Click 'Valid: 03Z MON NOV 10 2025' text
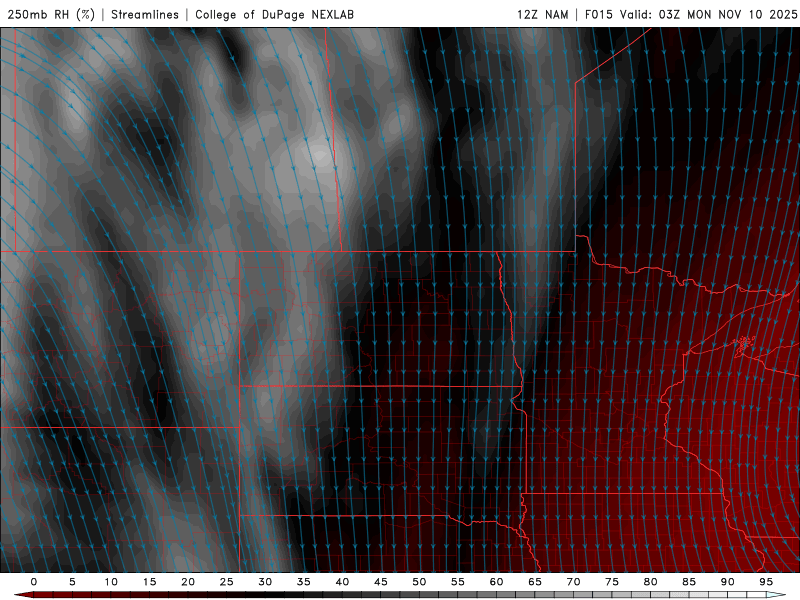This screenshot has height=600, width=800. tap(708, 14)
